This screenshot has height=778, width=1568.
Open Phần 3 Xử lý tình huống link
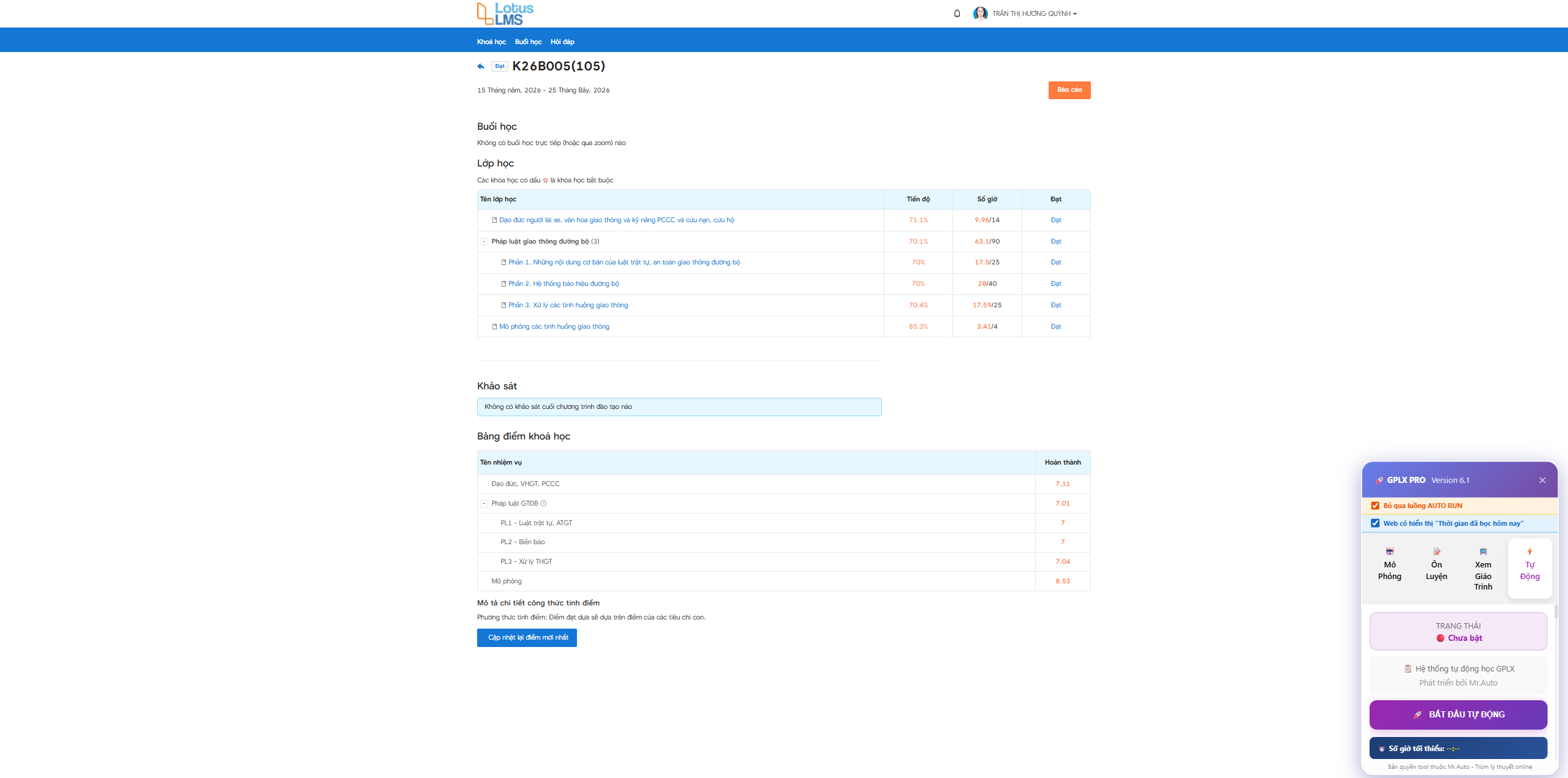(x=568, y=305)
